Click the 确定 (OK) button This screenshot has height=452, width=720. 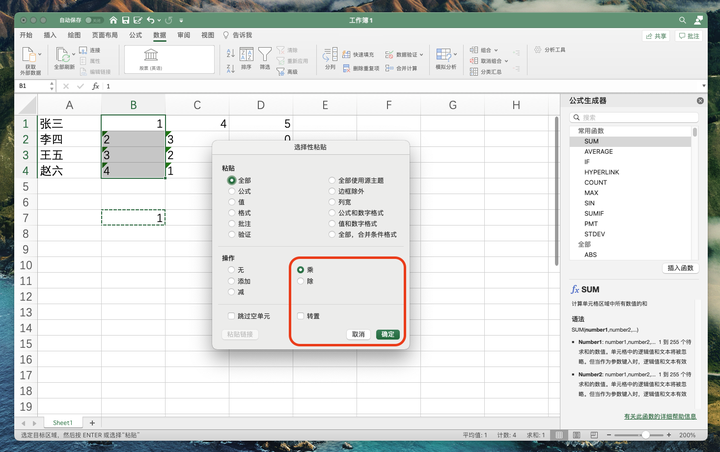pyautogui.click(x=388, y=334)
